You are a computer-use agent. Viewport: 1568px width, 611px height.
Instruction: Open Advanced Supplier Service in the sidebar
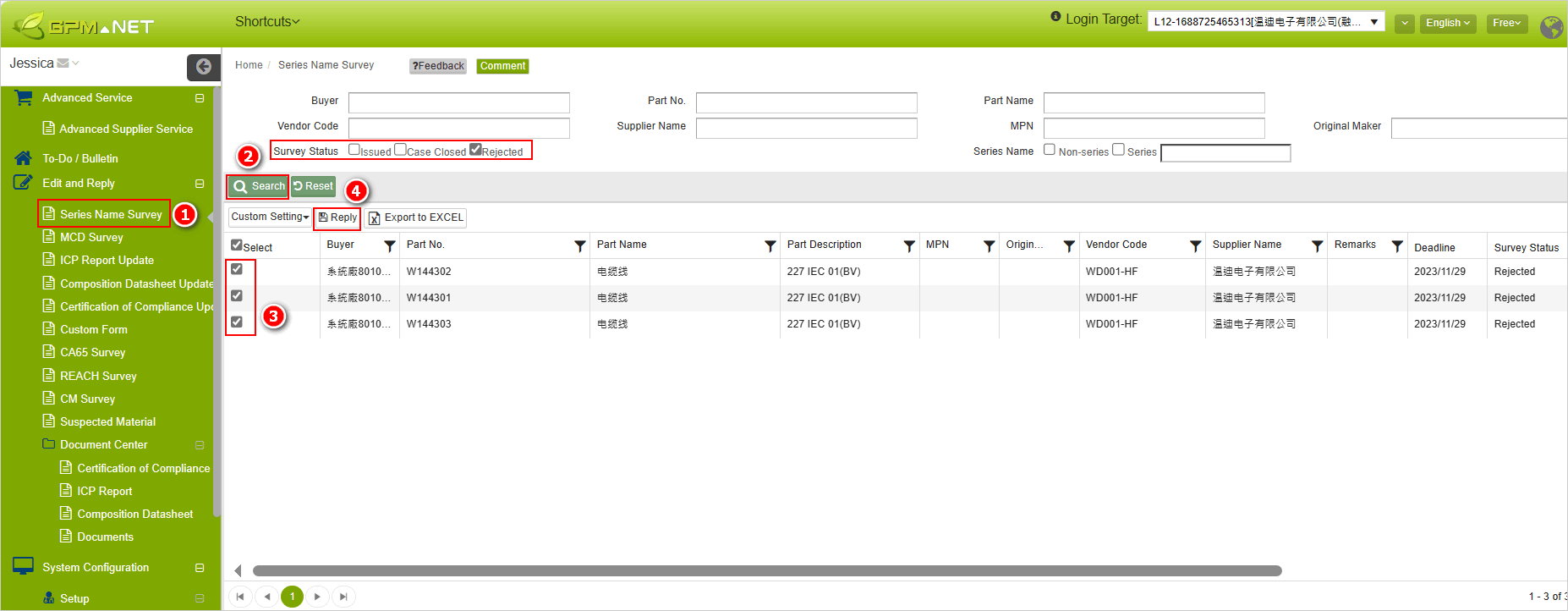126,129
